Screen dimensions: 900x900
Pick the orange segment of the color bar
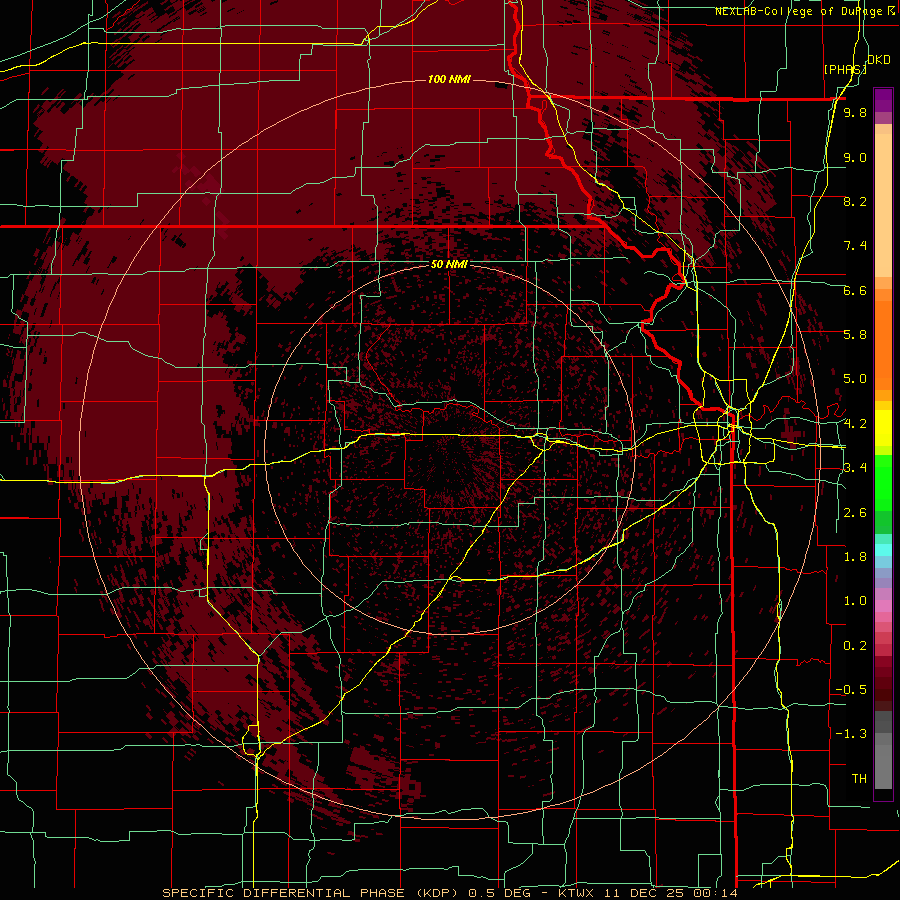pos(883,344)
